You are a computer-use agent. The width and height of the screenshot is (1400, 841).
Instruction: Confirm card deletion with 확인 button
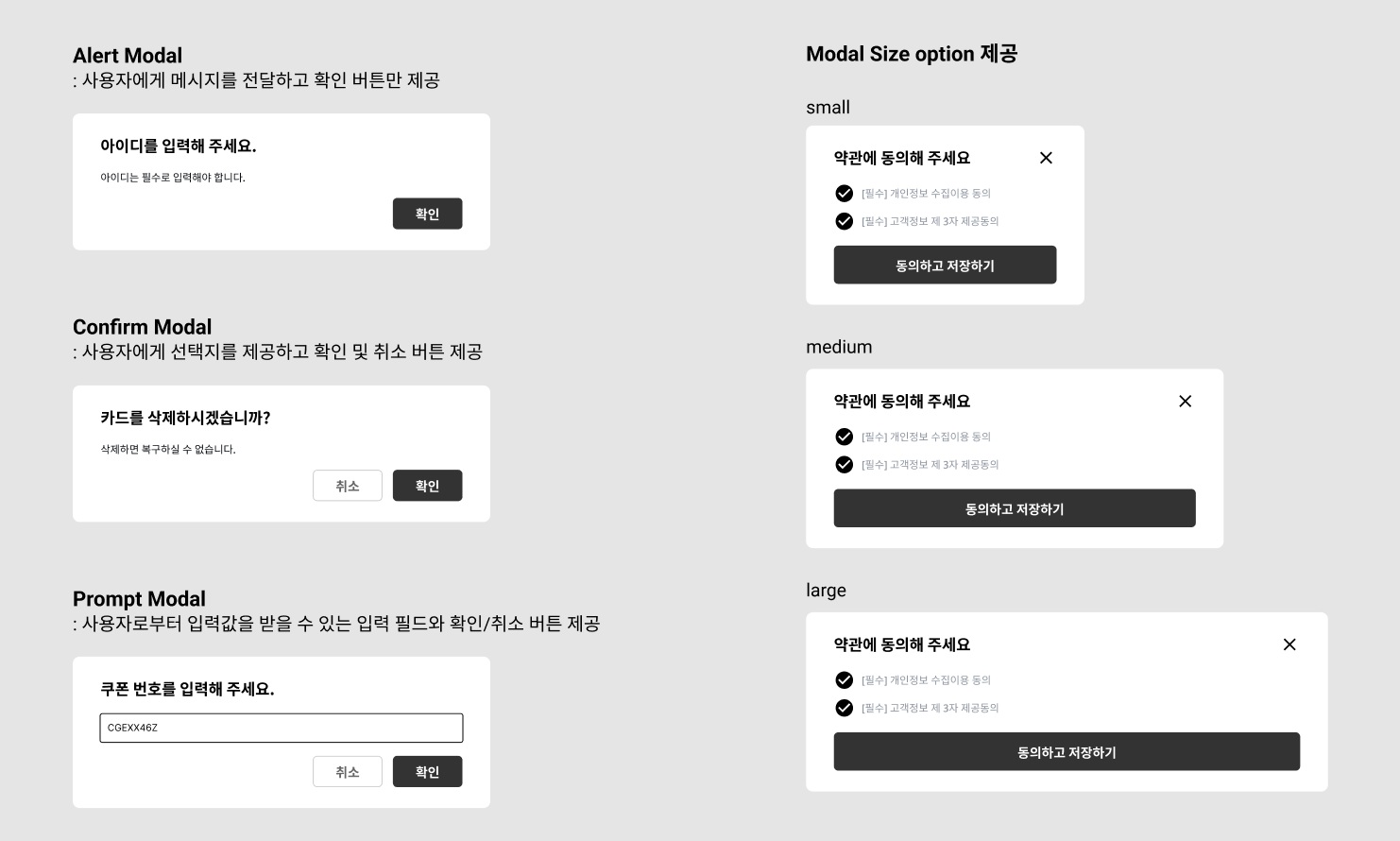click(x=427, y=486)
